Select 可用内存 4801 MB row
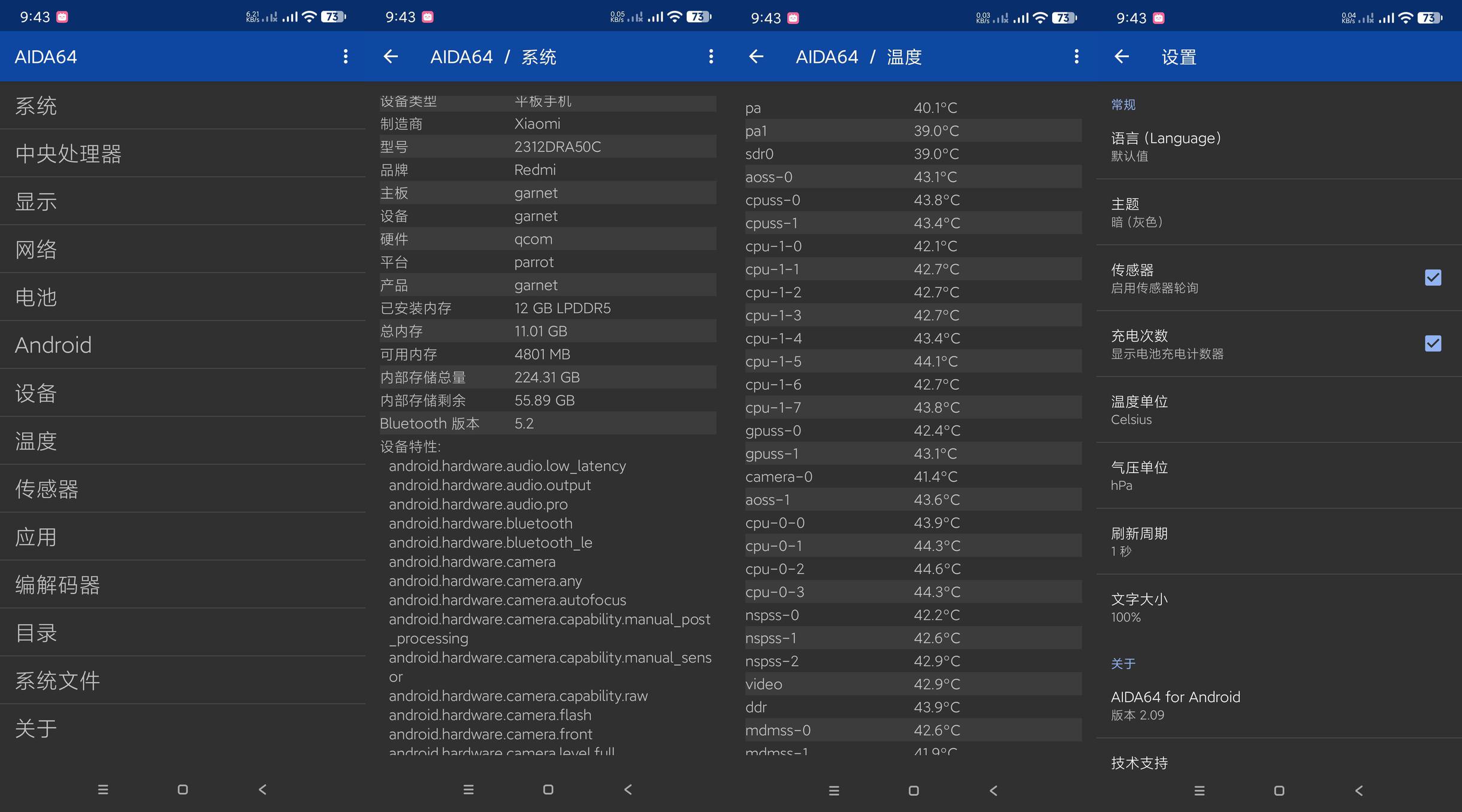Viewport: 1462px width, 812px height. click(548, 354)
